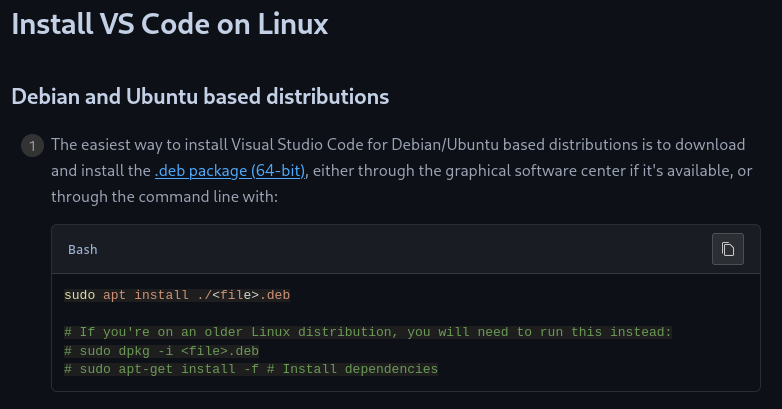This screenshot has height=409, width=782.
Task: Click the 'through the command line with:' text
Action: coord(165,197)
